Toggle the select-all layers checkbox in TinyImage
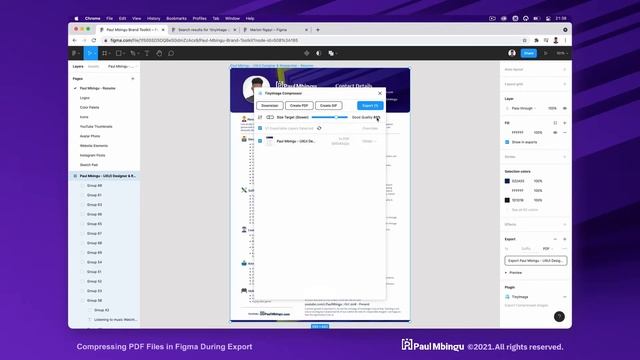The height and width of the screenshot is (360, 640). [260, 128]
